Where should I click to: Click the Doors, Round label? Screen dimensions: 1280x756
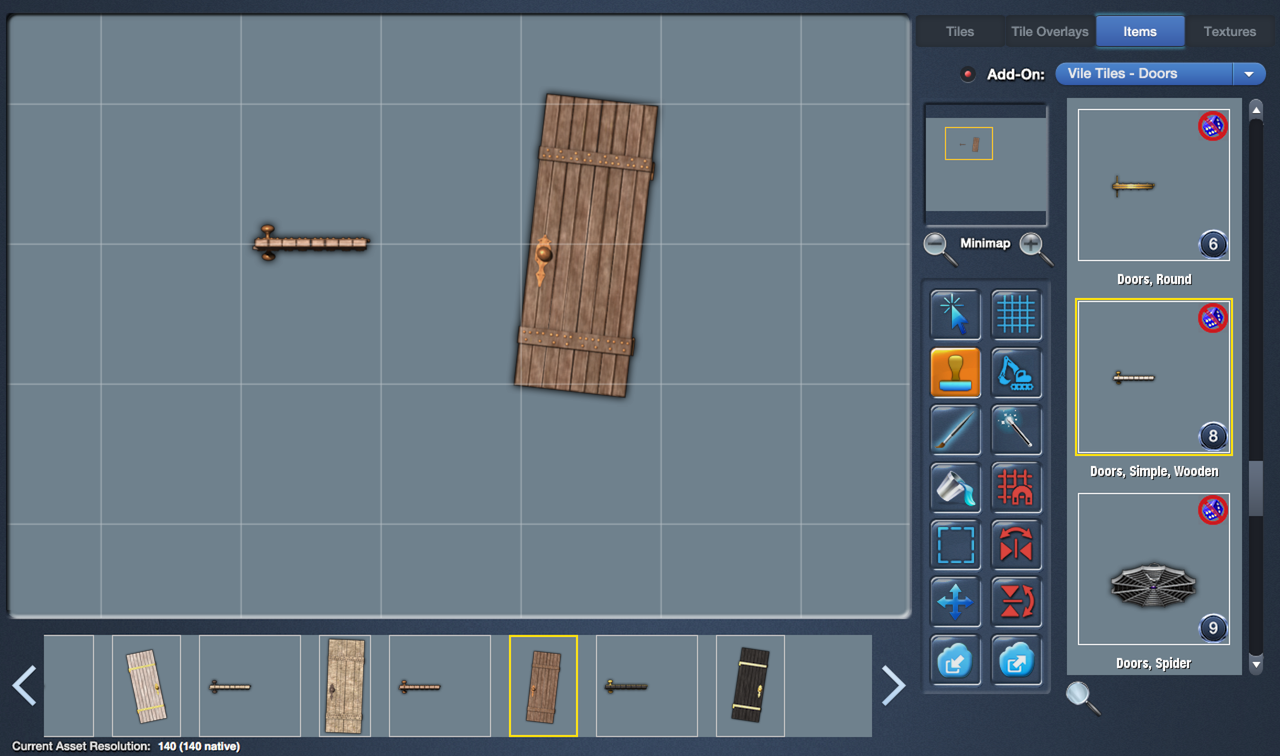(x=1154, y=279)
